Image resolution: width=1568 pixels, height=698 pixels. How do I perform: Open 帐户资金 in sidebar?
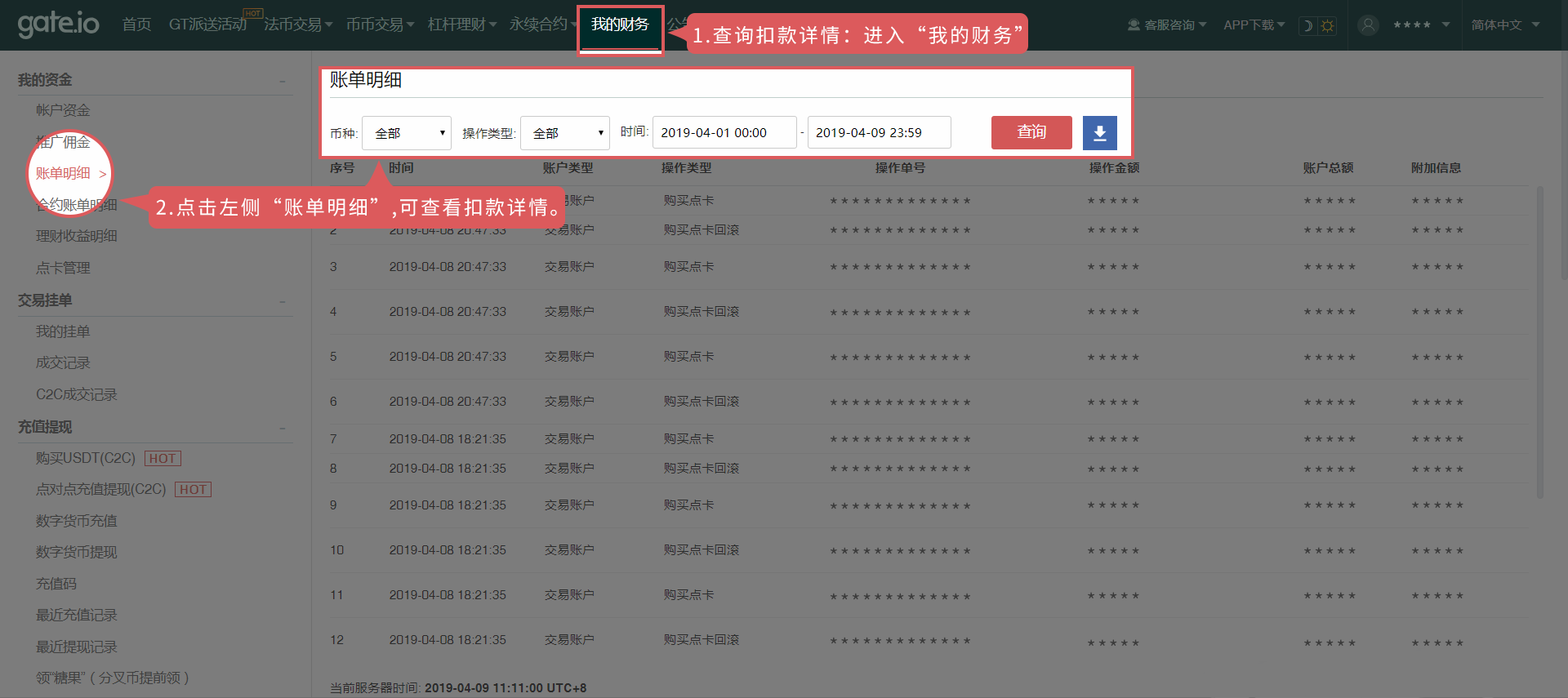coord(63,110)
